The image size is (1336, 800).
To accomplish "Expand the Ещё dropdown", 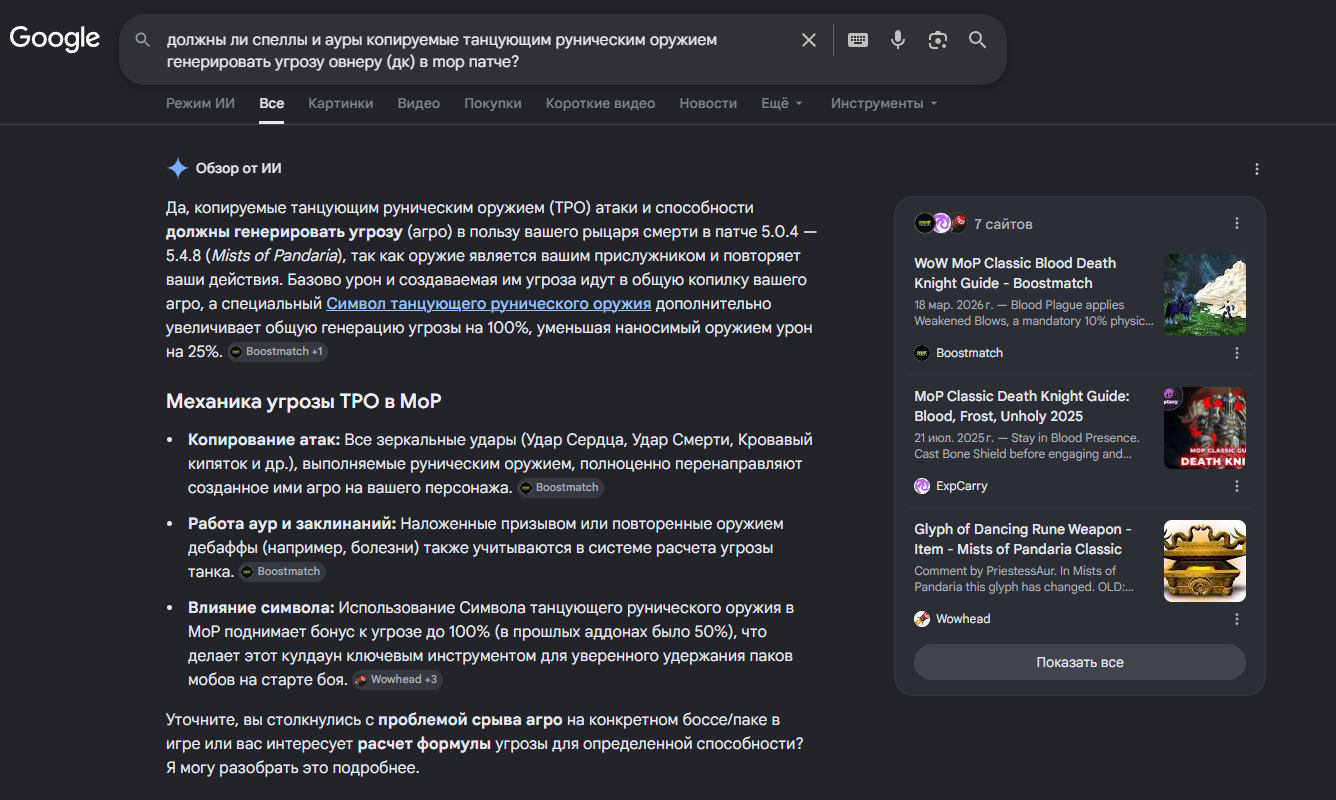I will click(x=782, y=103).
